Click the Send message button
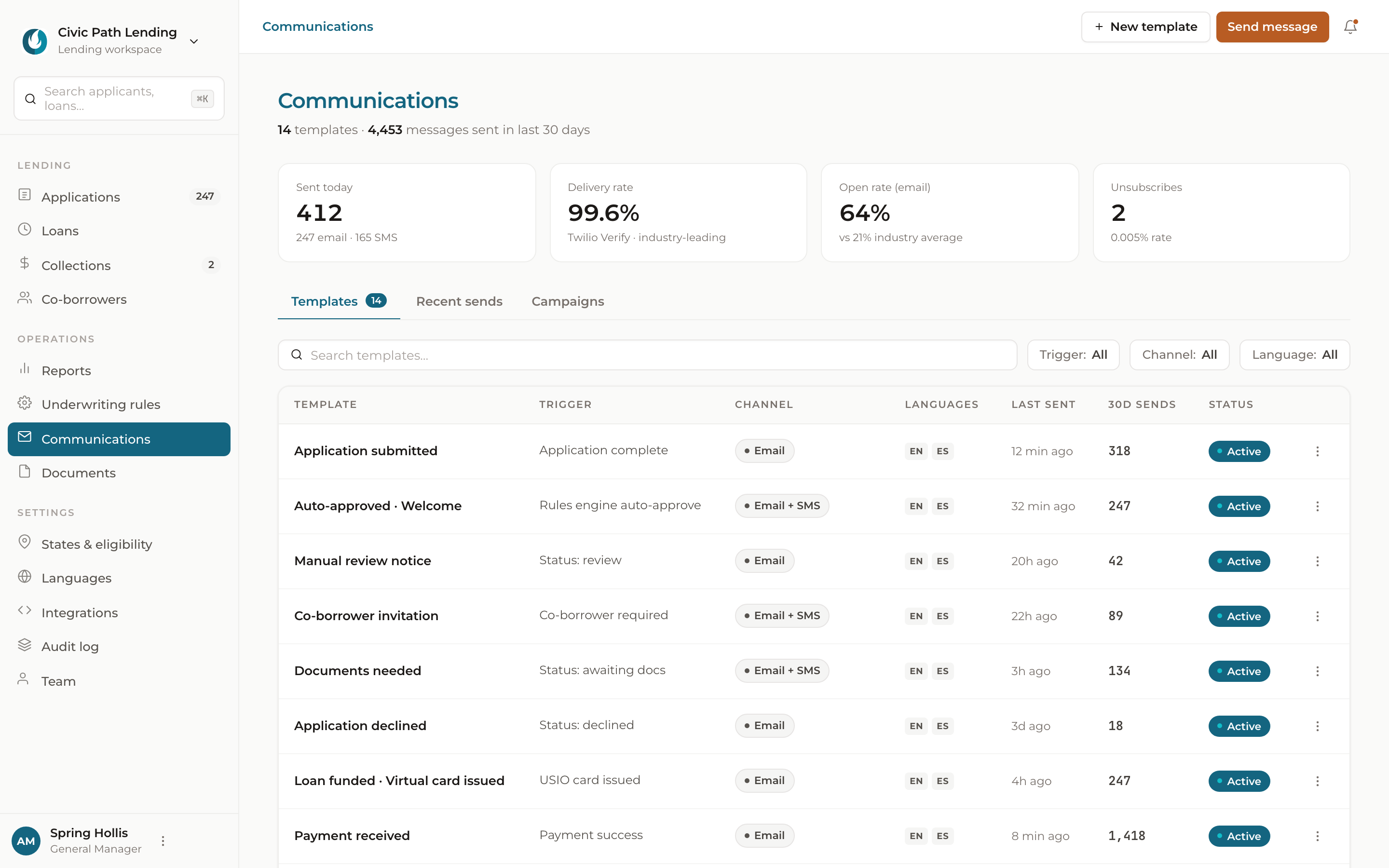 click(1272, 27)
